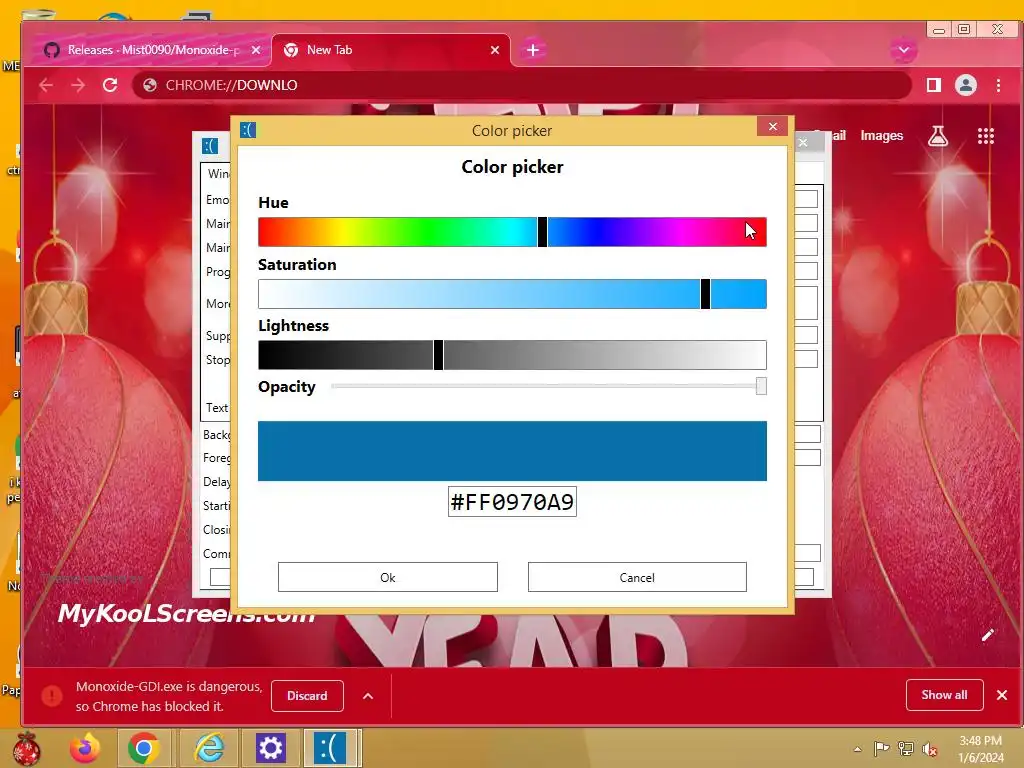Viewport: 1024px width, 768px height.
Task: Open the Action Center flag icon
Action: coord(881,748)
